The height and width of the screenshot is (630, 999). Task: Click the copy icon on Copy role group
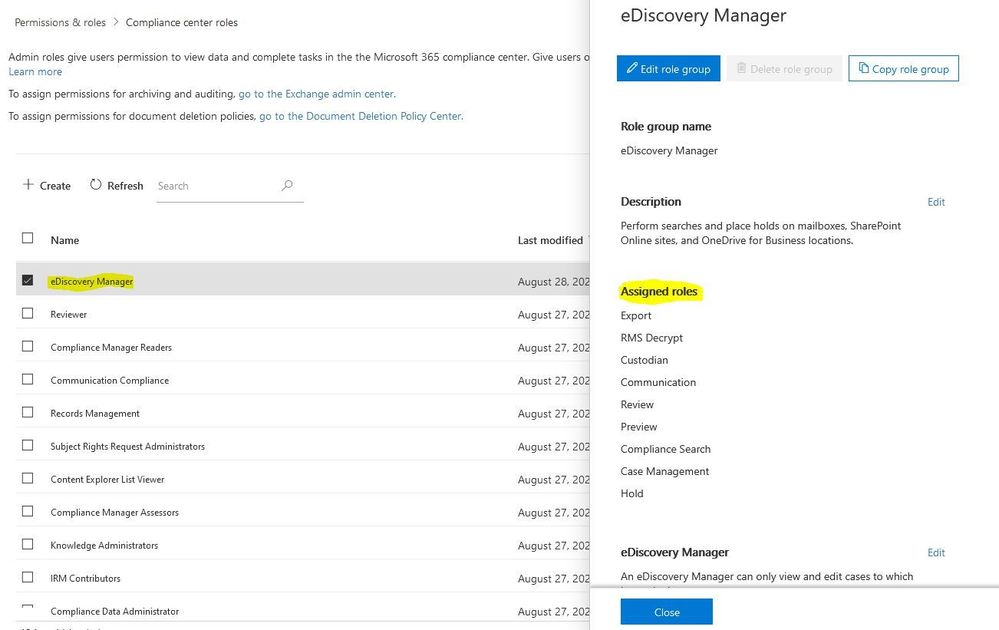coord(863,68)
